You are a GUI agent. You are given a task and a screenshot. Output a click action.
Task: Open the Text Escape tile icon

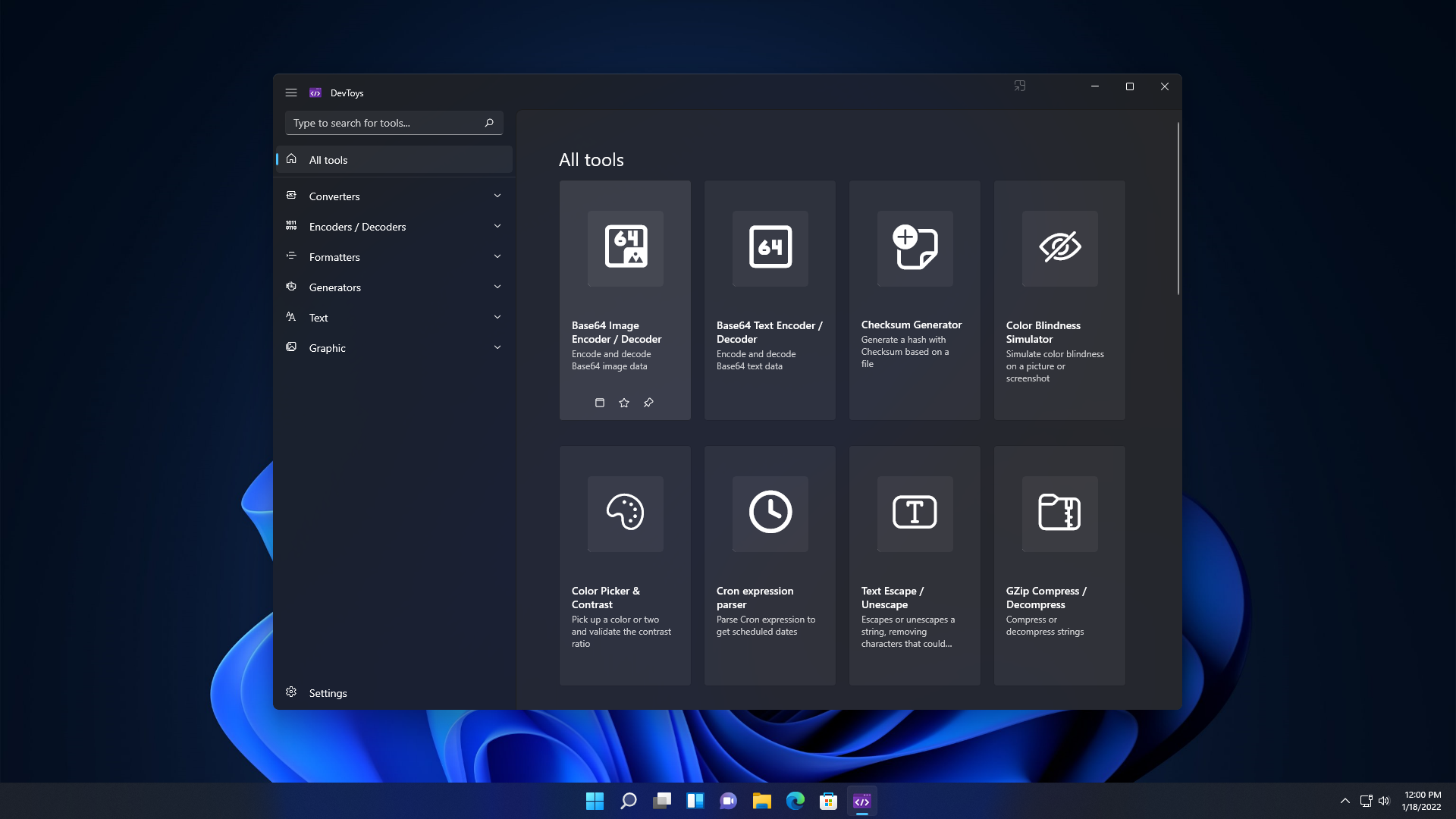(915, 513)
